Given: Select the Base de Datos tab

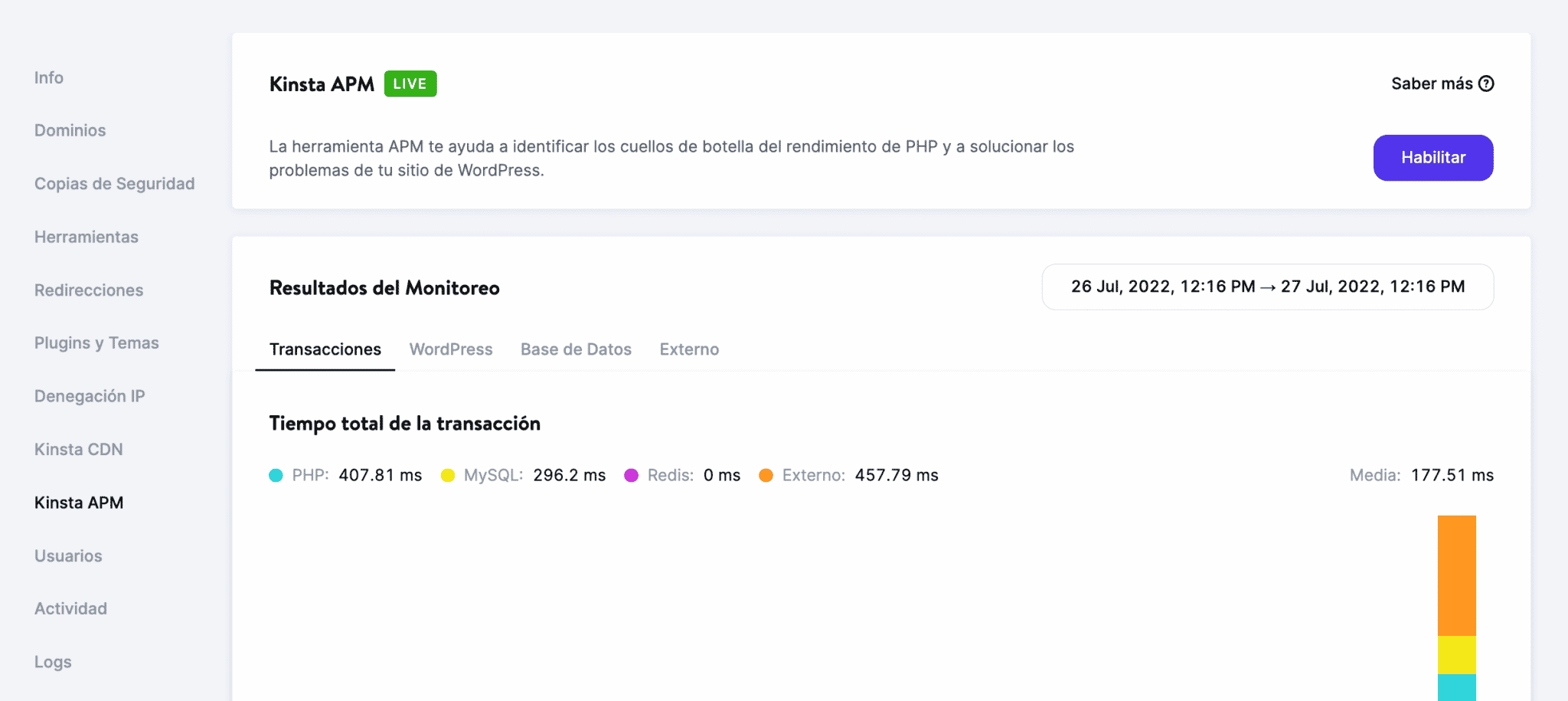Looking at the screenshot, I should tap(576, 349).
